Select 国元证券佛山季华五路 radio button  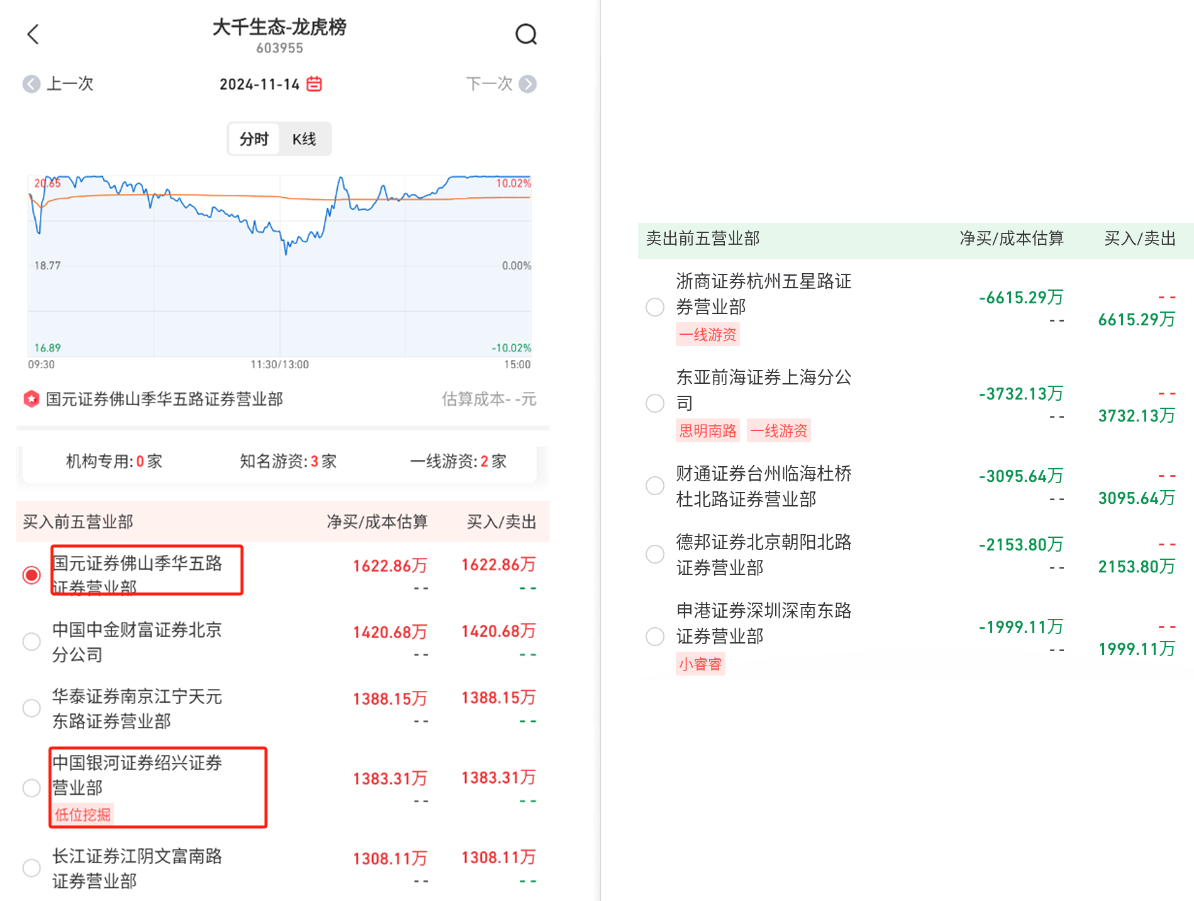pyautogui.click(x=32, y=575)
